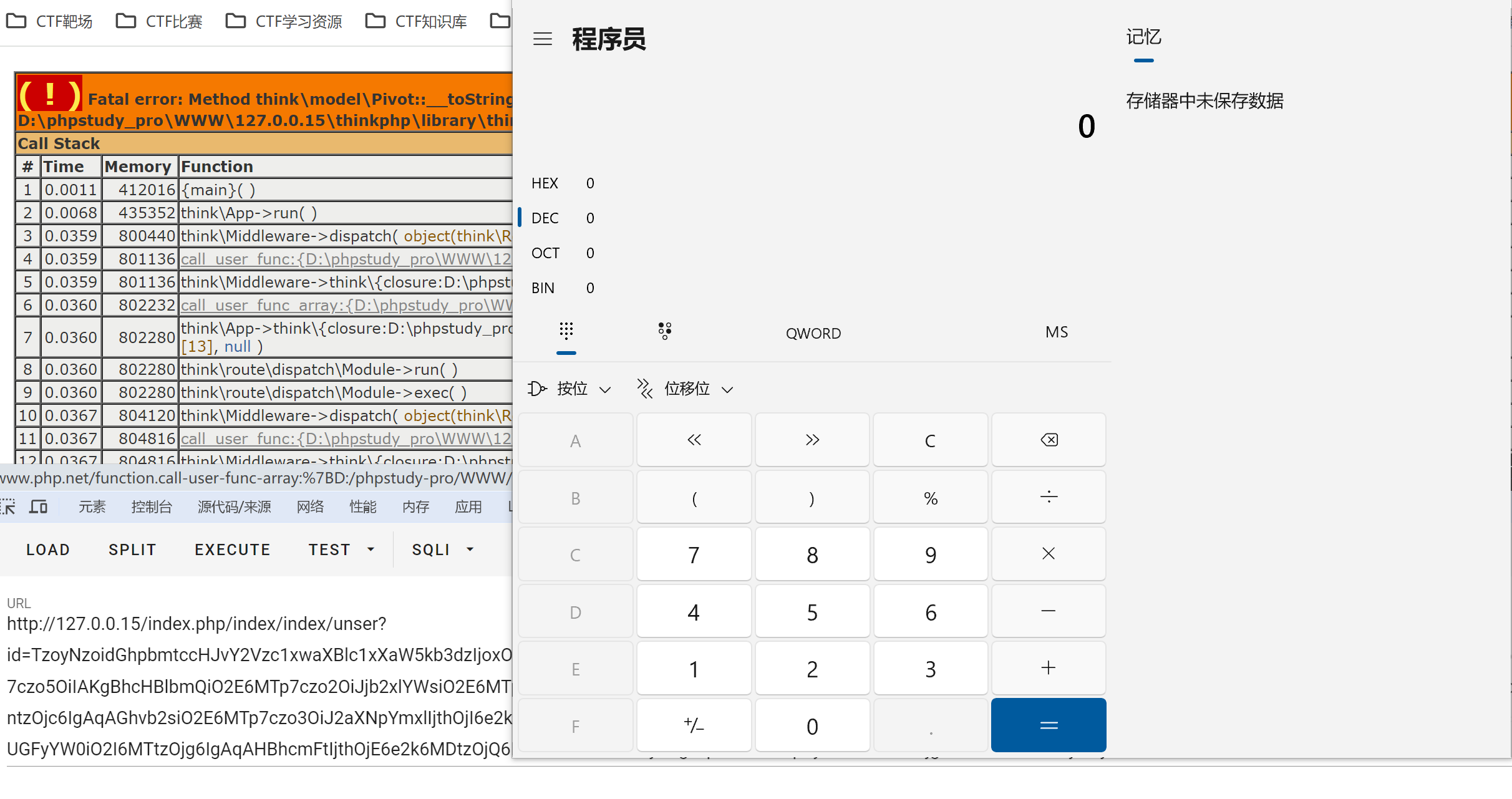Toggle DevTools device toolbar icon
This screenshot has width=1512, height=799.
39,506
